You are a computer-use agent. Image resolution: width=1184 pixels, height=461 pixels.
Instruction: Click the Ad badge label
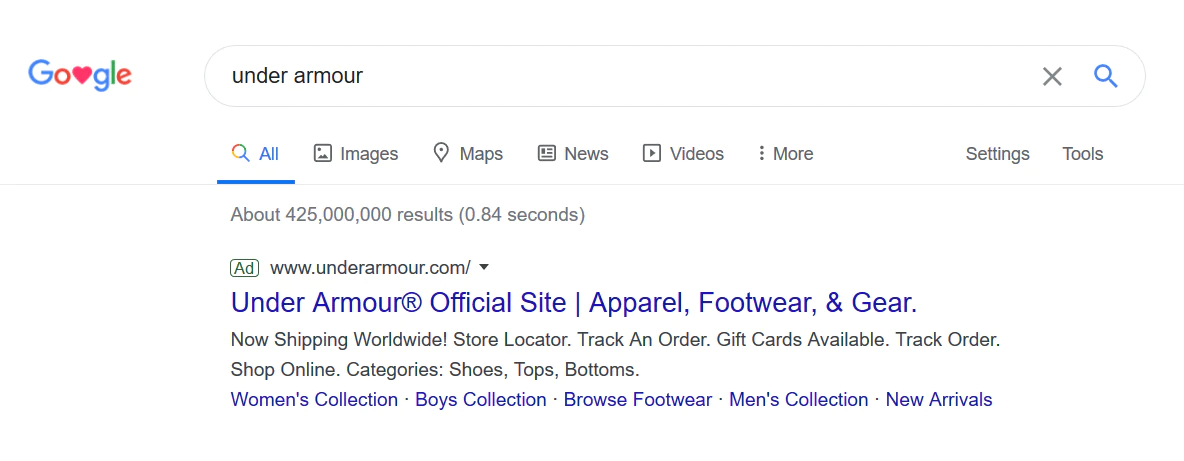[x=244, y=267]
